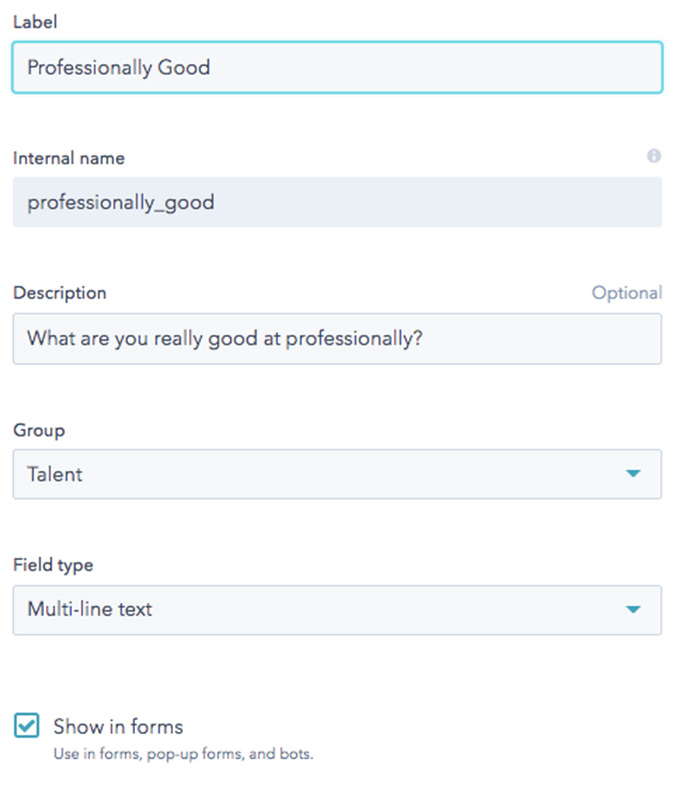The width and height of the screenshot is (700, 794).
Task: Click the info icon beside Internal name
Action: tap(653, 156)
